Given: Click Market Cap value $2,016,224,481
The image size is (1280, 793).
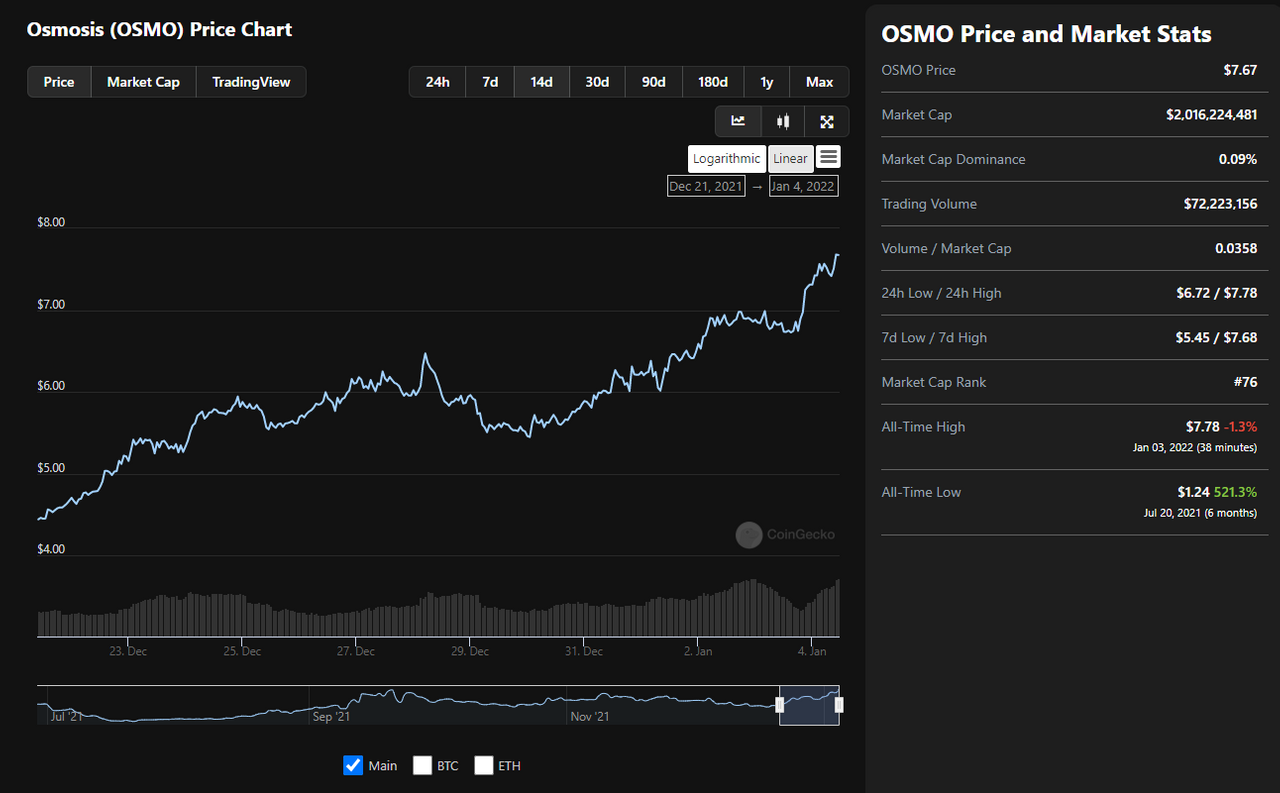Looking at the screenshot, I should (1211, 115).
